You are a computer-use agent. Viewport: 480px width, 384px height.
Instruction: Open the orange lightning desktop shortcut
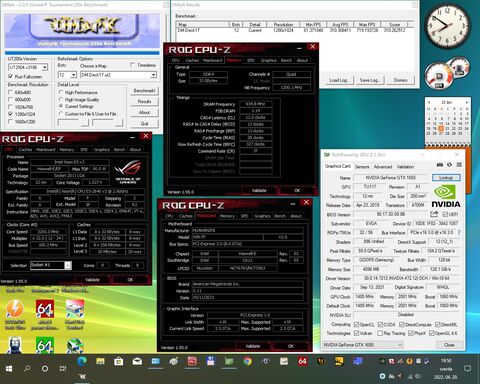click(15, 309)
